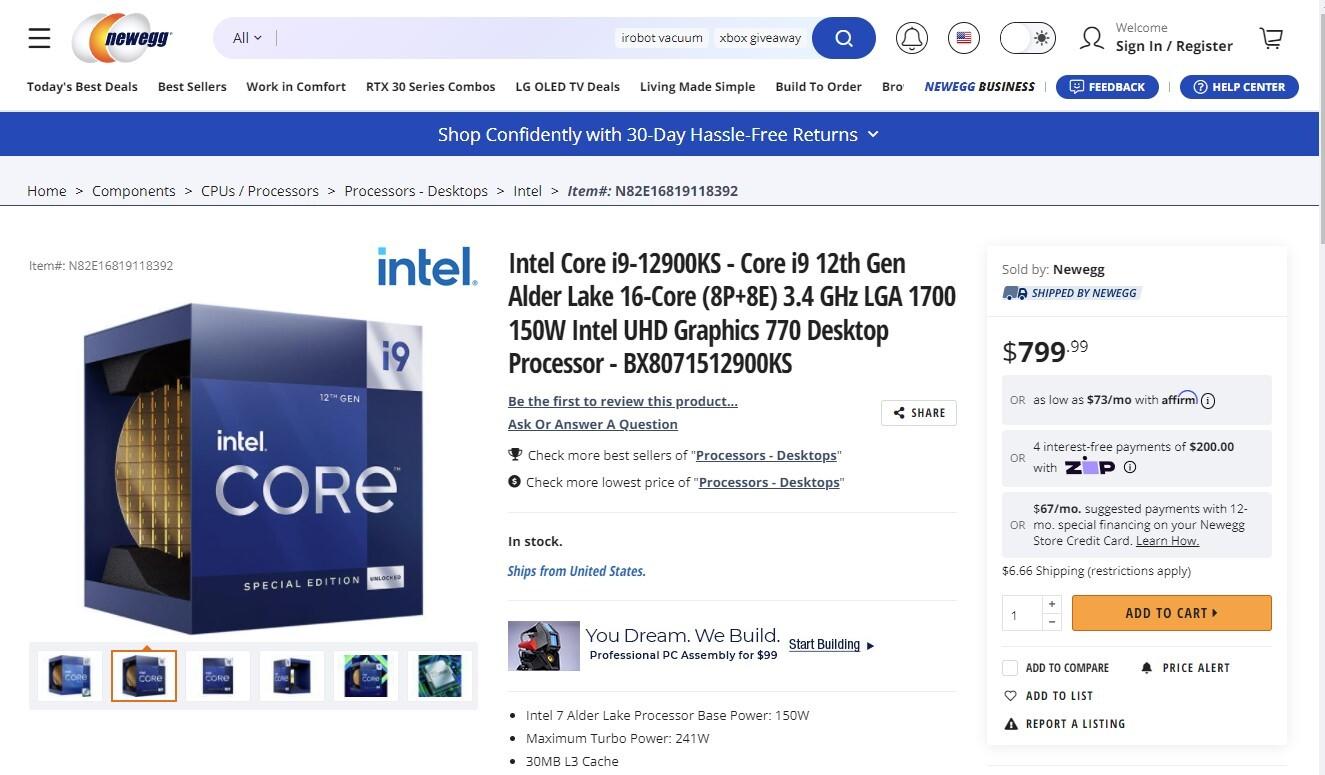The height and width of the screenshot is (775, 1325).
Task: Click the Newegg logo
Action: click(120, 37)
